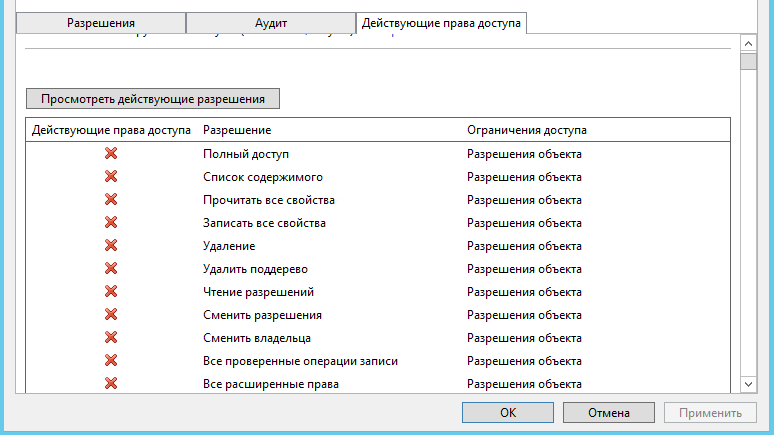Click Разрешения объекта in Список содержимого row
774x435 pixels.
click(524, 177)
